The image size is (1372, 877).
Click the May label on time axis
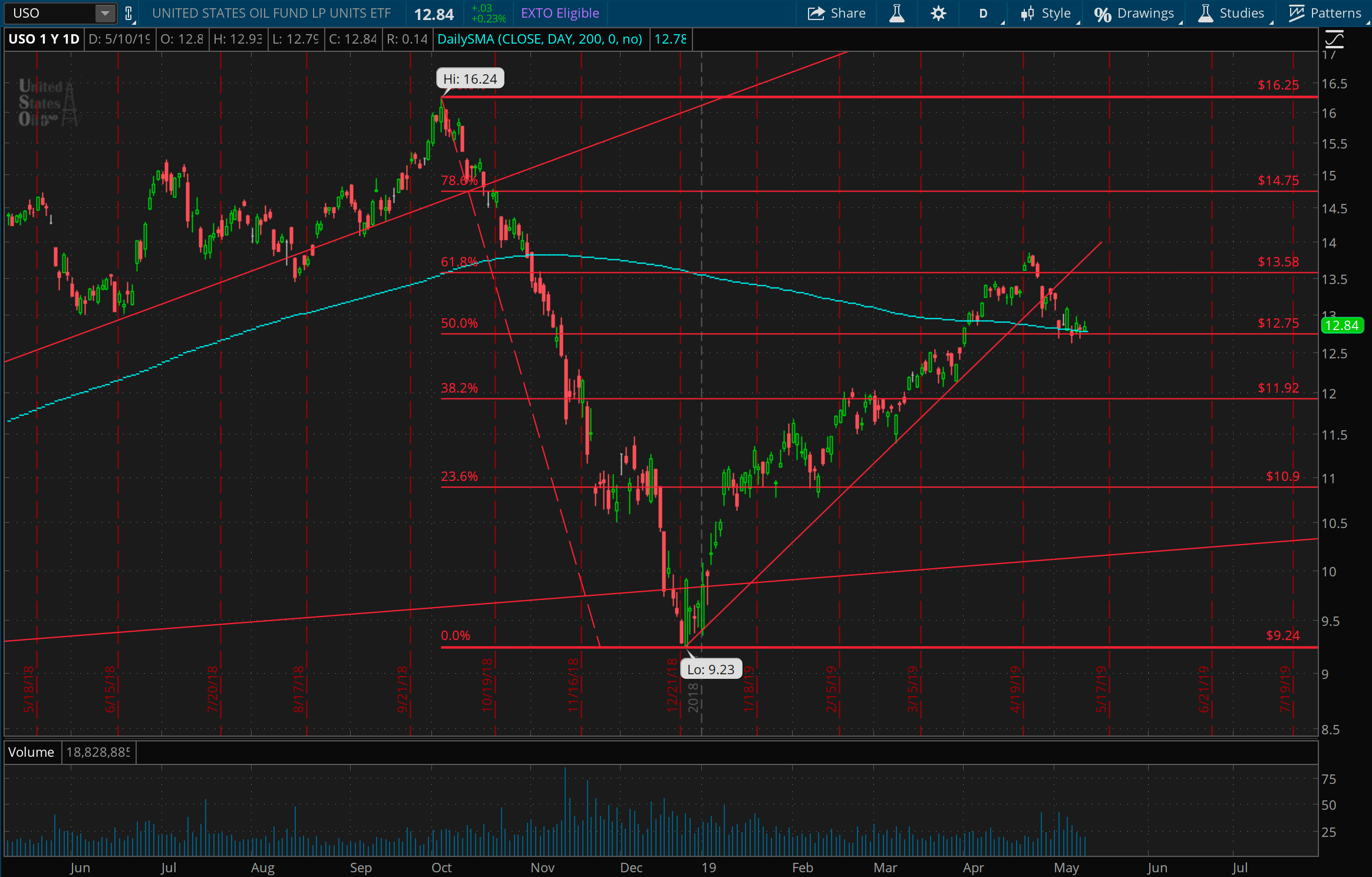pos(1066,868)
